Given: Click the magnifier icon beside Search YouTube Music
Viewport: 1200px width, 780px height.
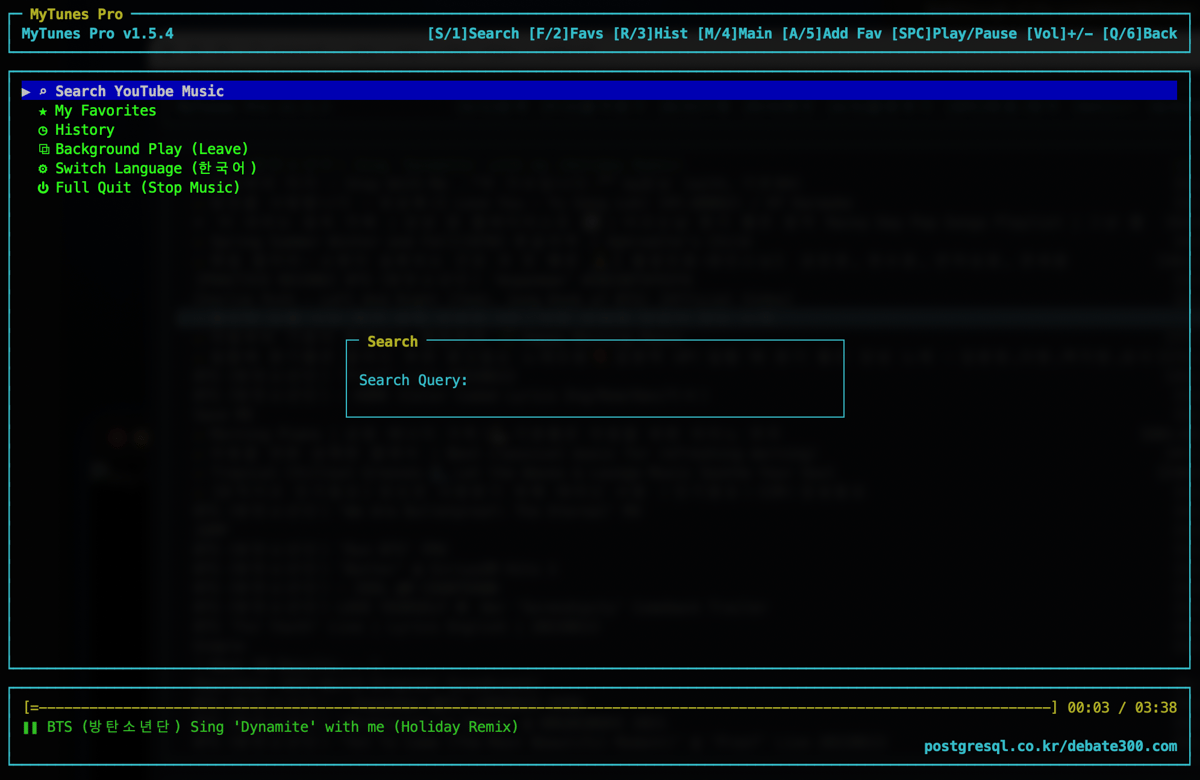Looking at the screenshot, I should pyautogui.click(x=43, y=91).
